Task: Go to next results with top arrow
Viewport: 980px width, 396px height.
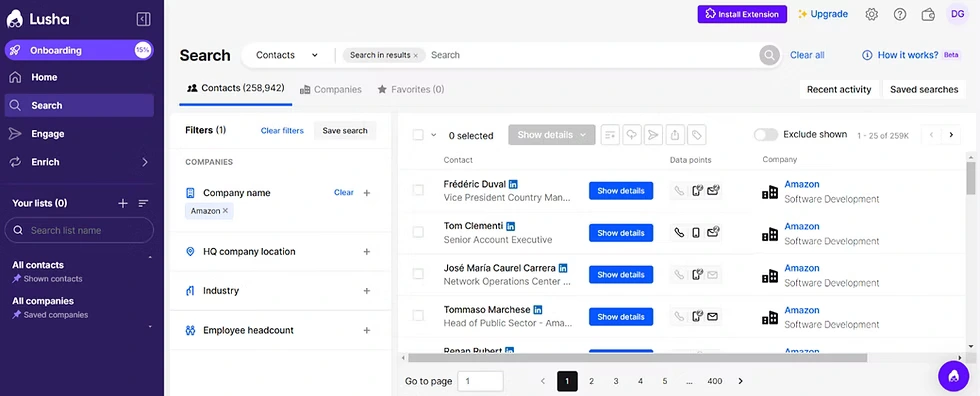Action: tap(951, 134)
